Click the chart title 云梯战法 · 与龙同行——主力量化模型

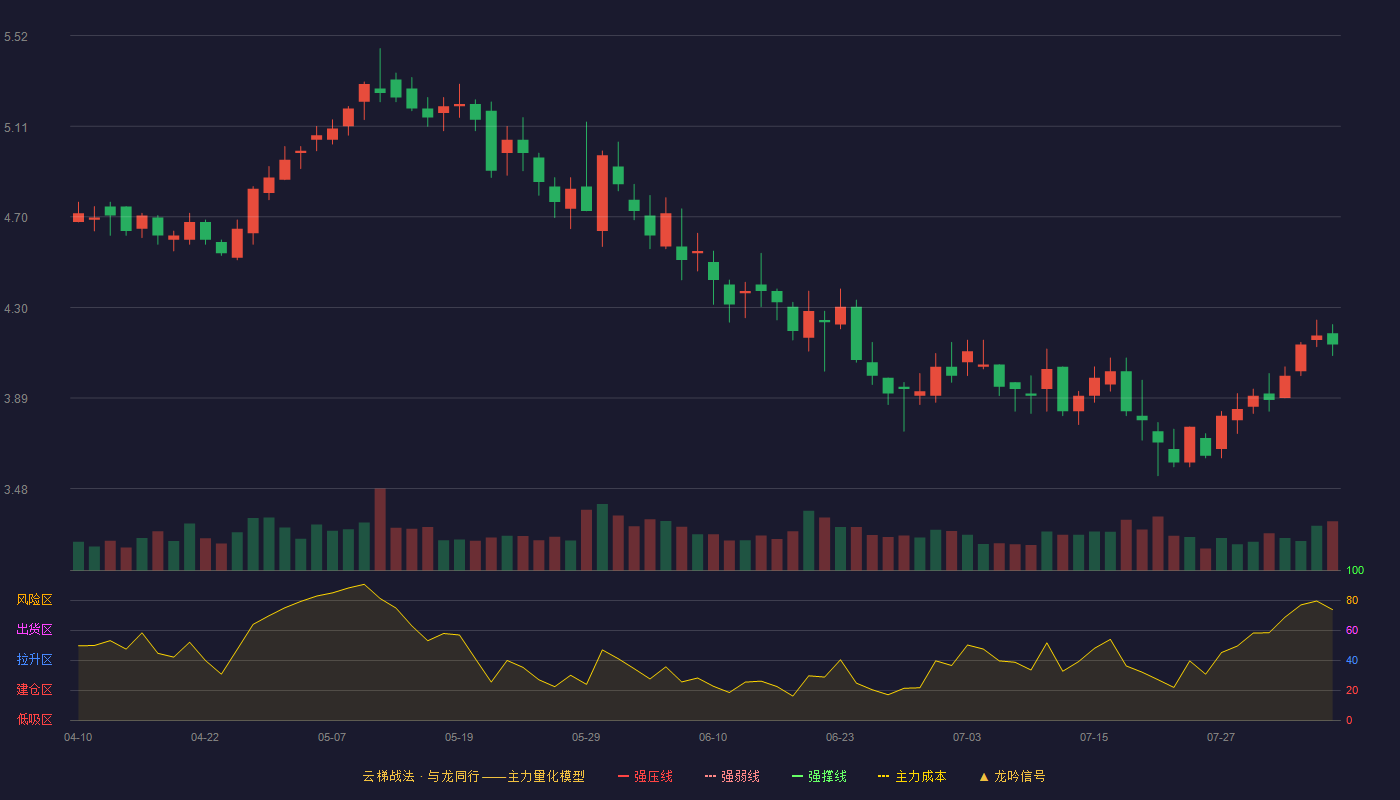click(x=473, y=776)
